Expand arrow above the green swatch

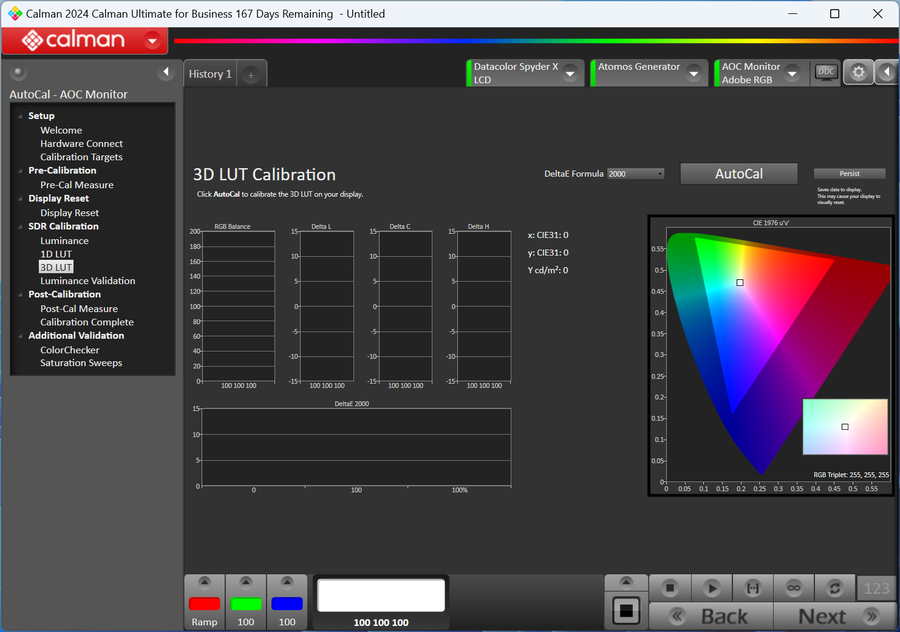[x=246, y=583]
